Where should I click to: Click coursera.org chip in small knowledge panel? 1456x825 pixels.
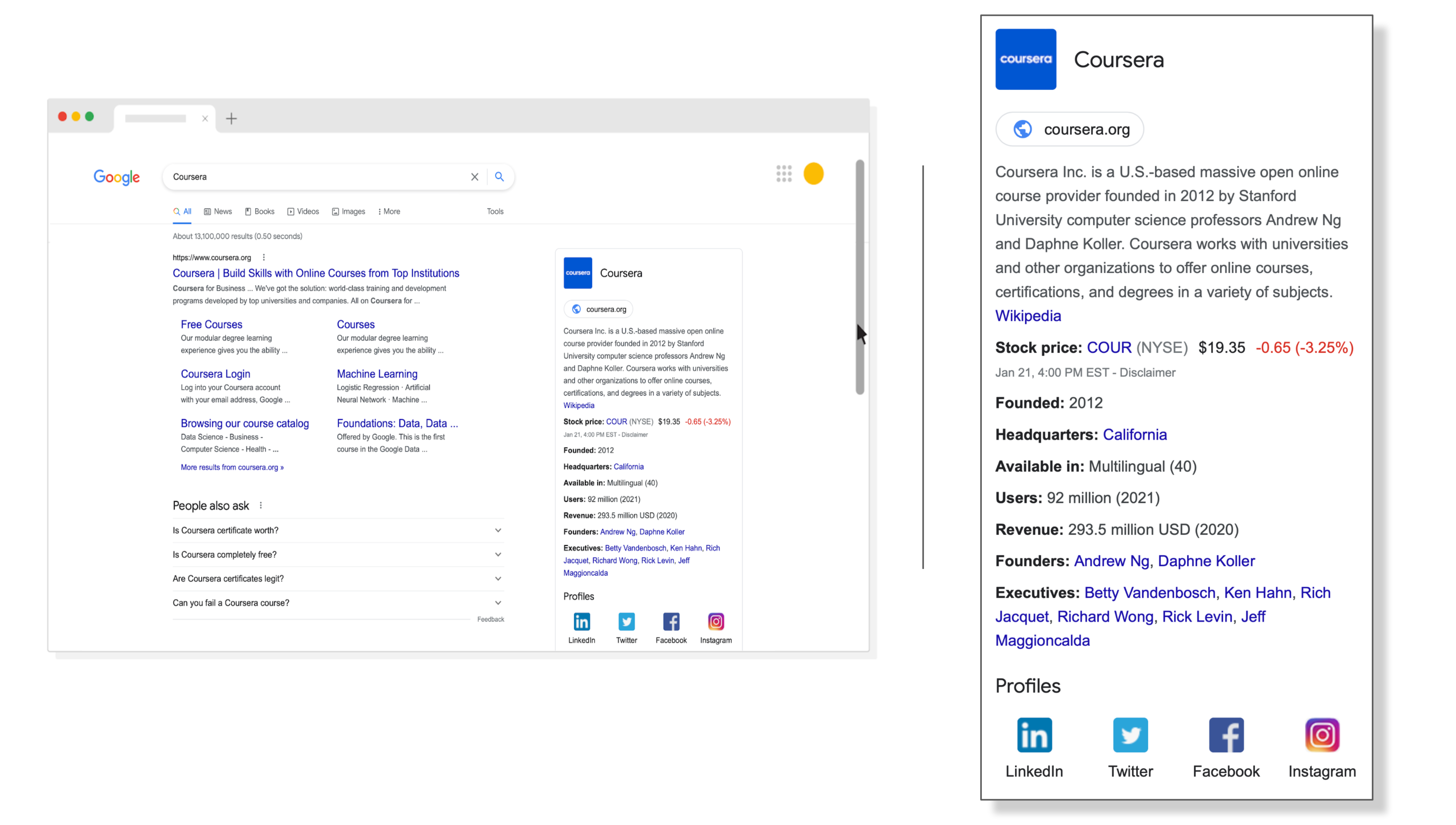(x=598, y=309)
